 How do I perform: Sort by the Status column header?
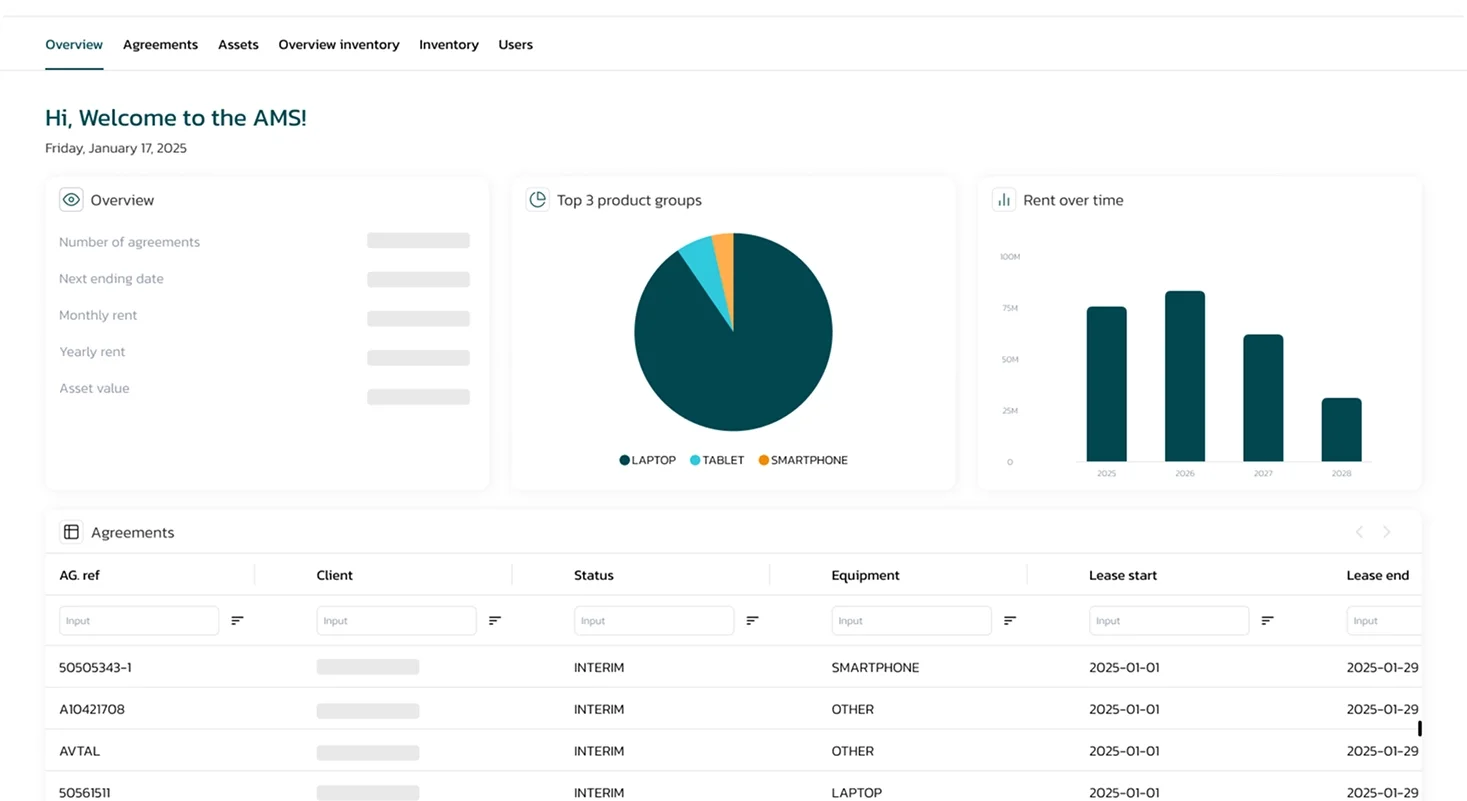pos(594,575)
